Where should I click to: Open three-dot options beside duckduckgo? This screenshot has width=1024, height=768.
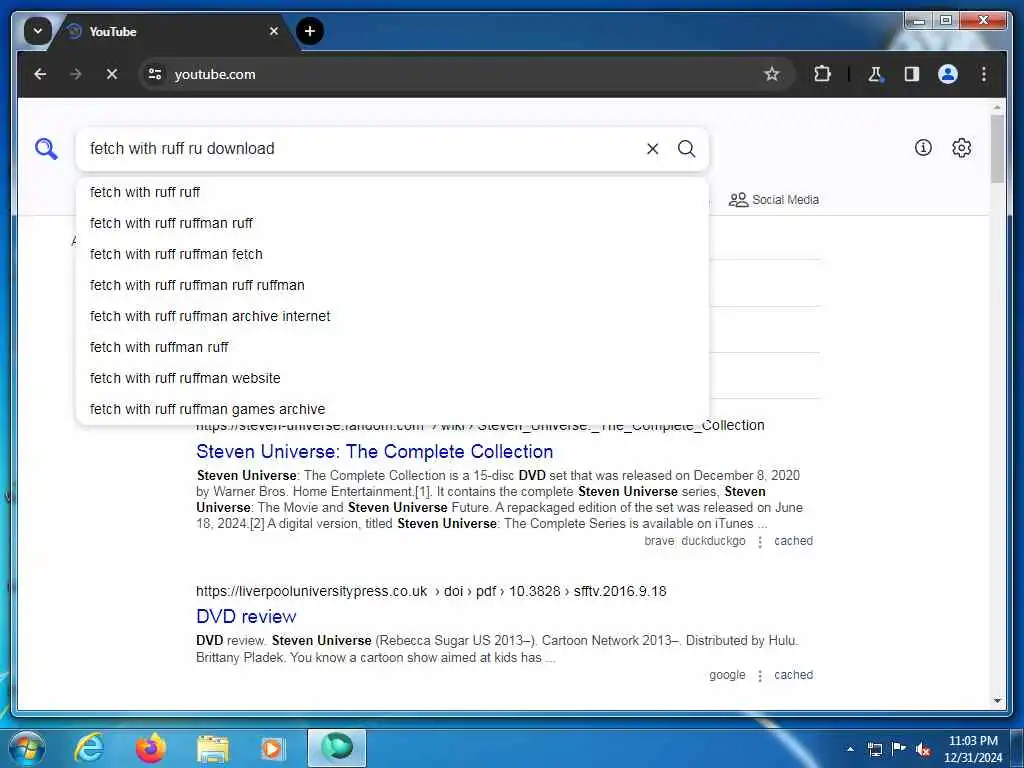(x=760, y=542)
